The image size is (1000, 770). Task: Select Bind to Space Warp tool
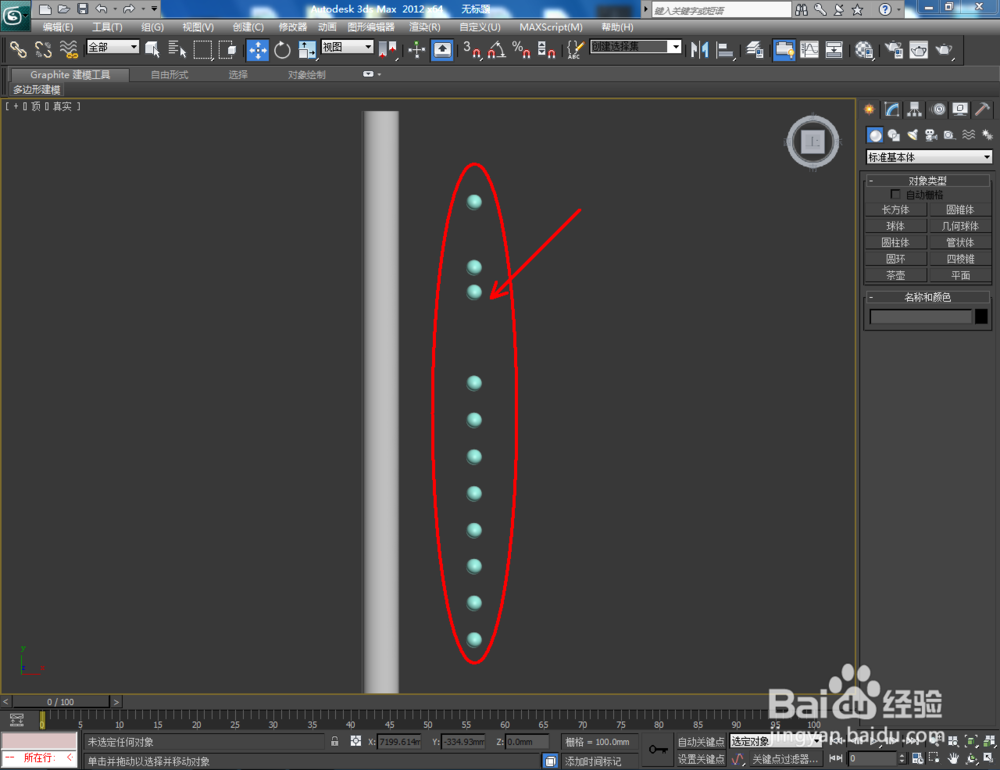tap(68, 50)
